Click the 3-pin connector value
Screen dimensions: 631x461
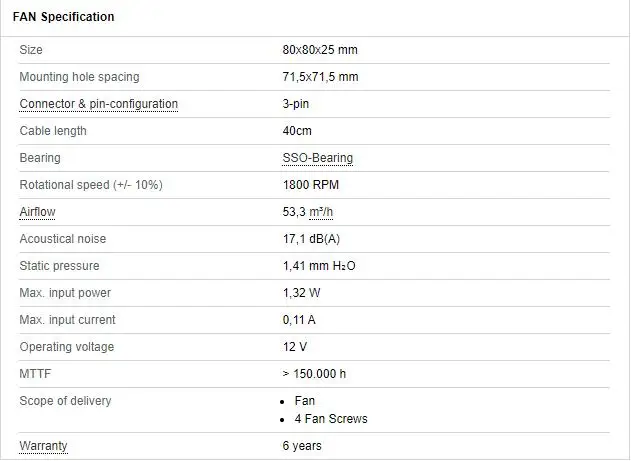click(x=296, y=104)
